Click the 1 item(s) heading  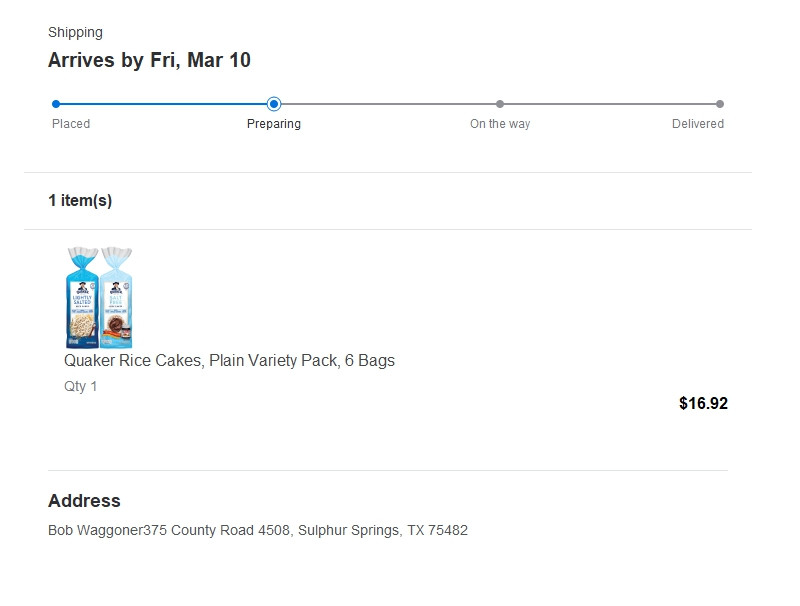click(x=80, y=200)
